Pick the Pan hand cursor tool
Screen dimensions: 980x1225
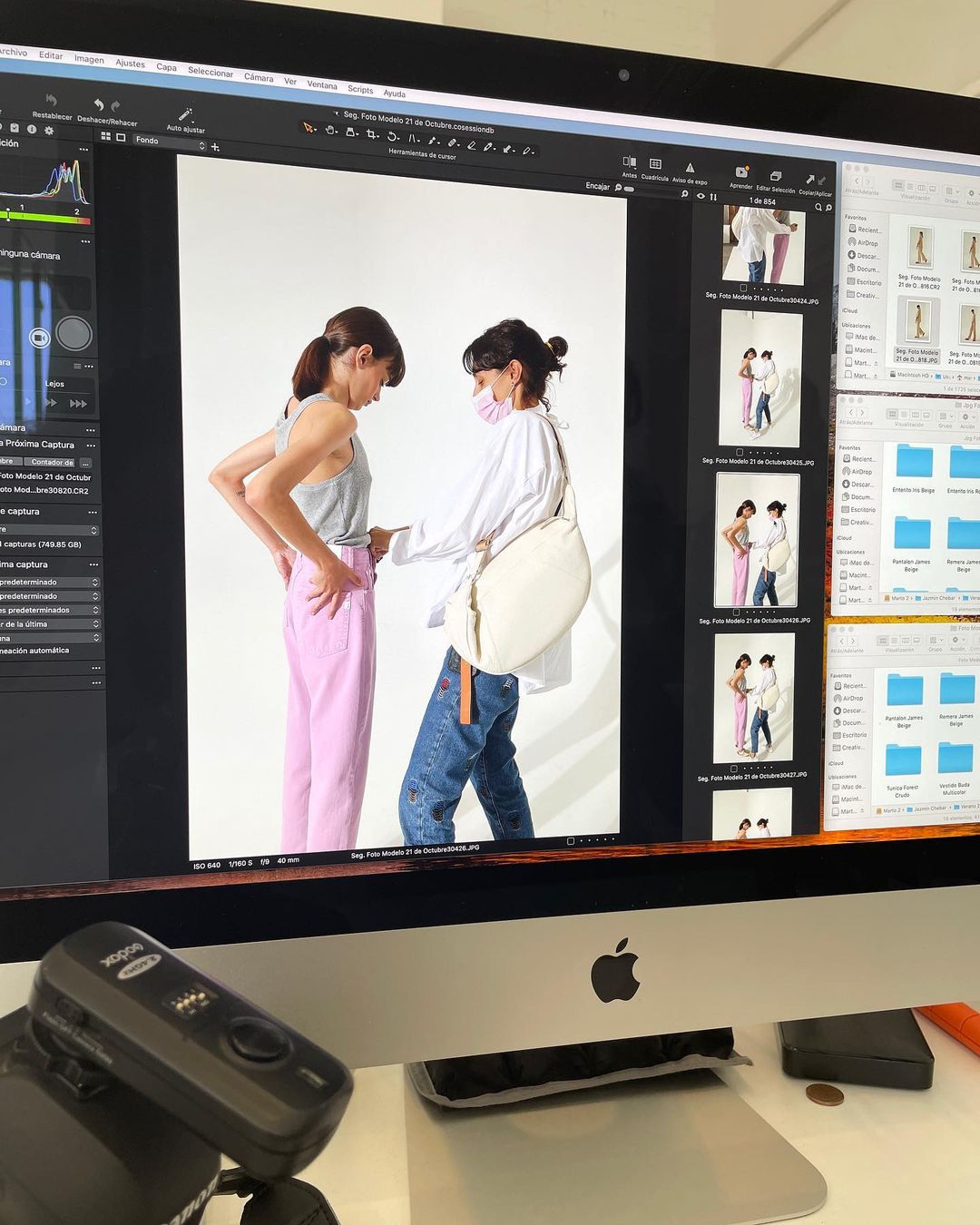[x=330, y=130]
